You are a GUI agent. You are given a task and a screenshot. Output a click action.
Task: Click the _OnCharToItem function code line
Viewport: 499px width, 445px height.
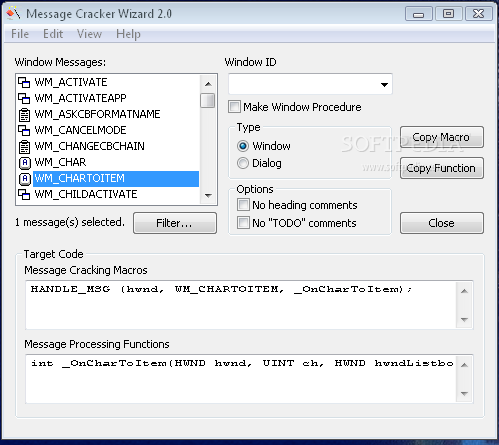[242, 363]
